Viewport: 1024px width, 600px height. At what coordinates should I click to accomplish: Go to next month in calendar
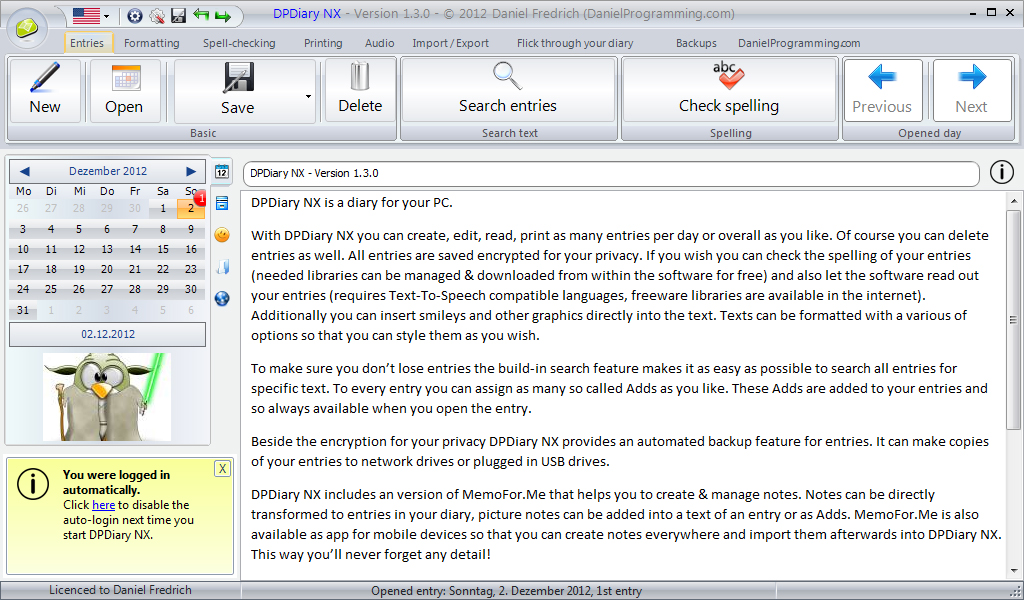[x=191, y=172]
